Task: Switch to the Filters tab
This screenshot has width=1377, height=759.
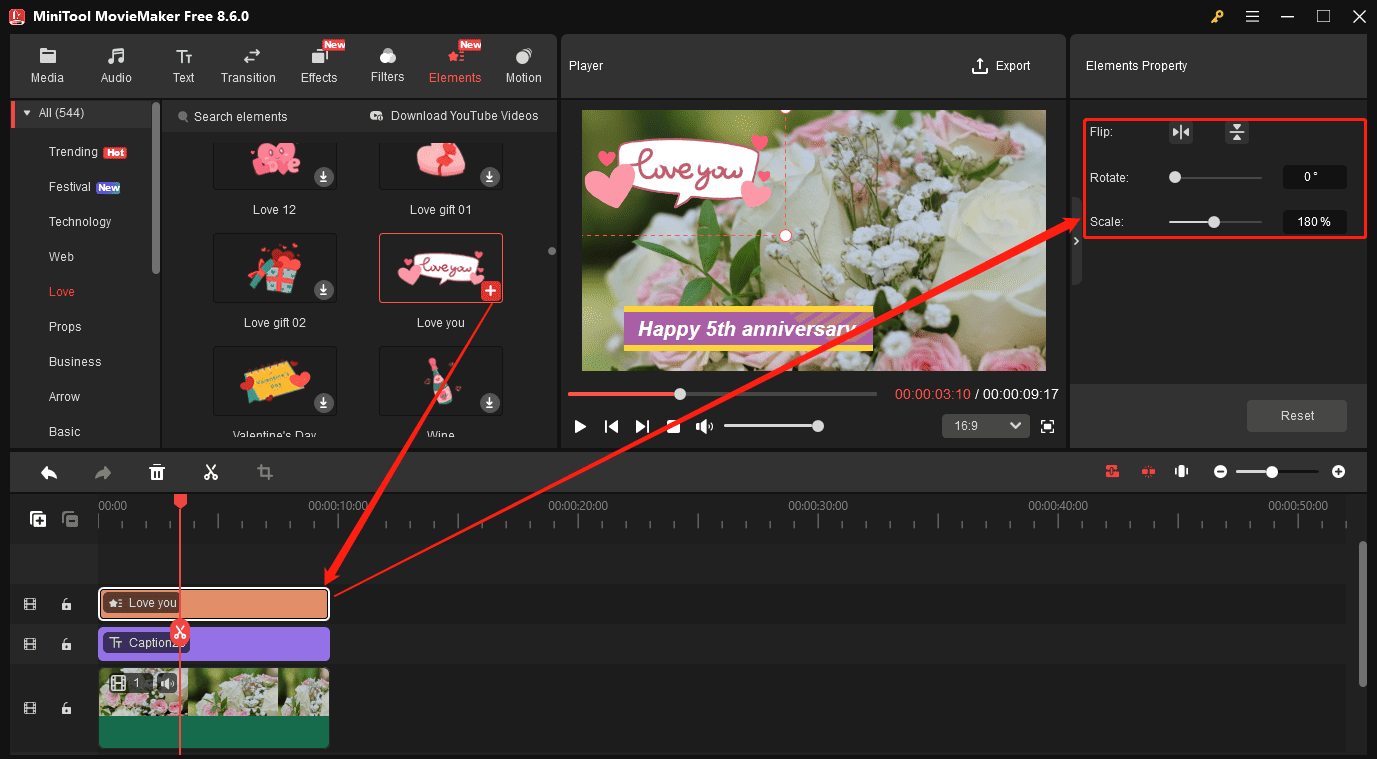Action: [x=387, y=66]
